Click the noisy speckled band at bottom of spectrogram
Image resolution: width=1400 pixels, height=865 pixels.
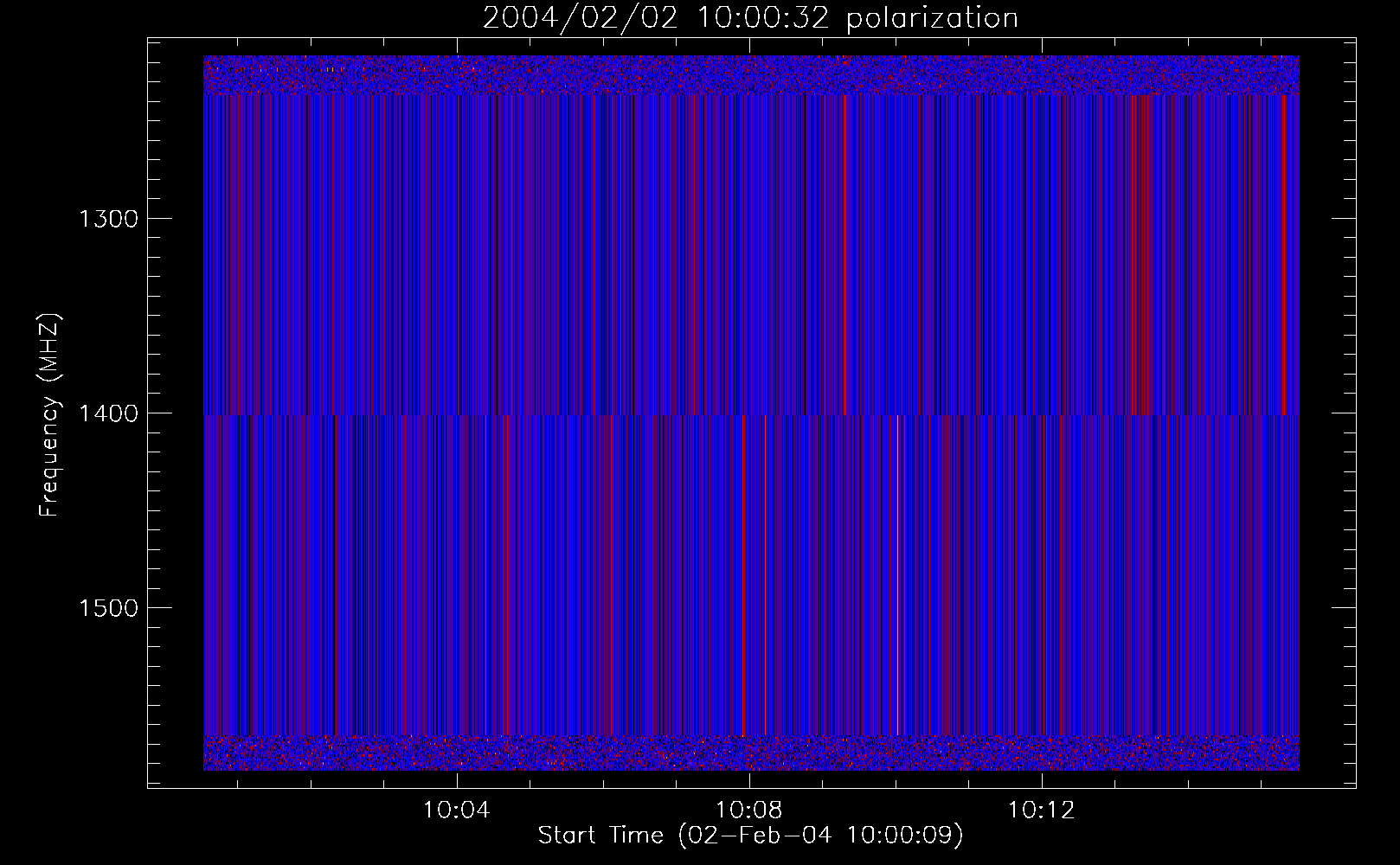[x=751, y=753]
